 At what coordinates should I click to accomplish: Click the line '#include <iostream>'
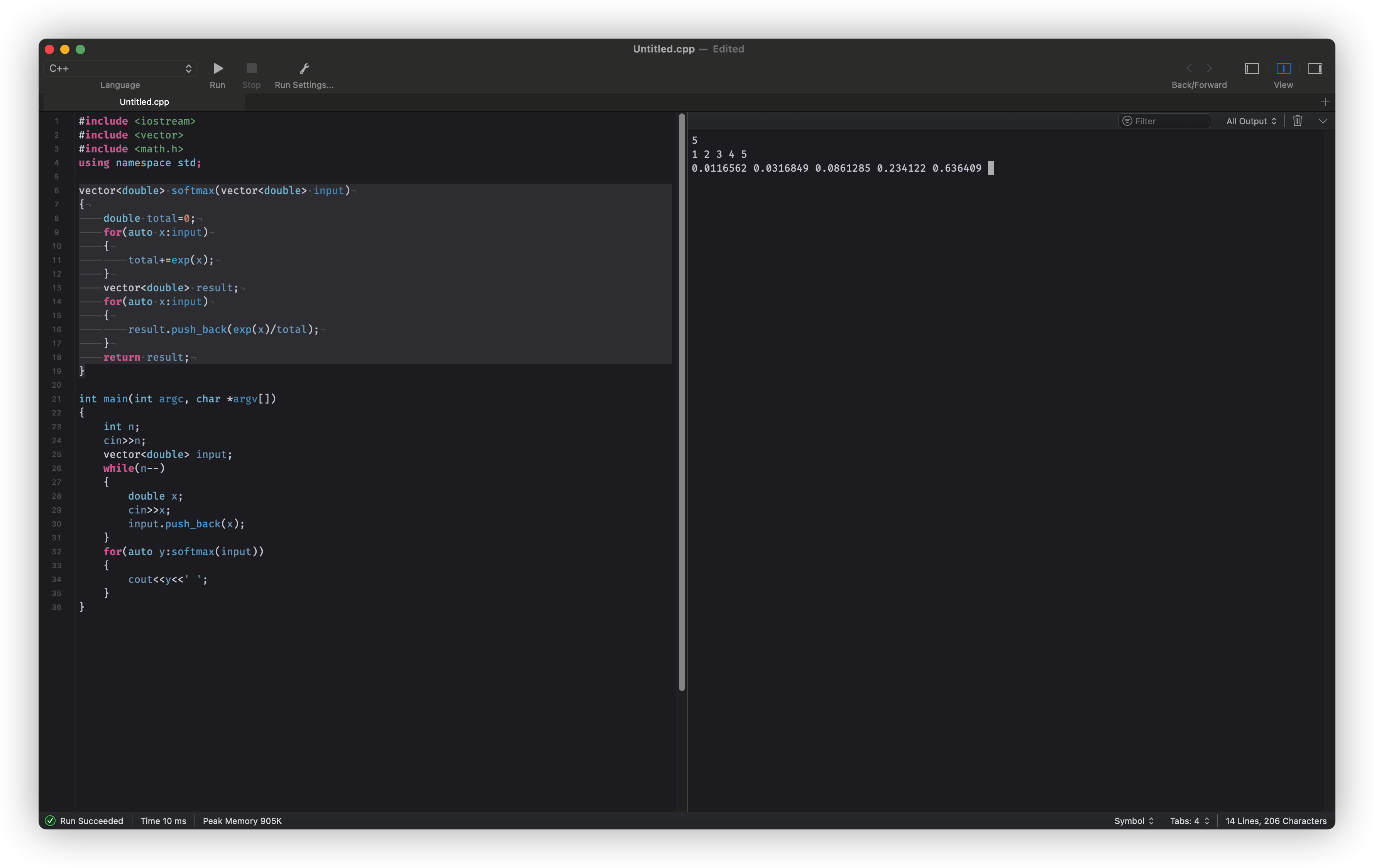pos(137,121)
